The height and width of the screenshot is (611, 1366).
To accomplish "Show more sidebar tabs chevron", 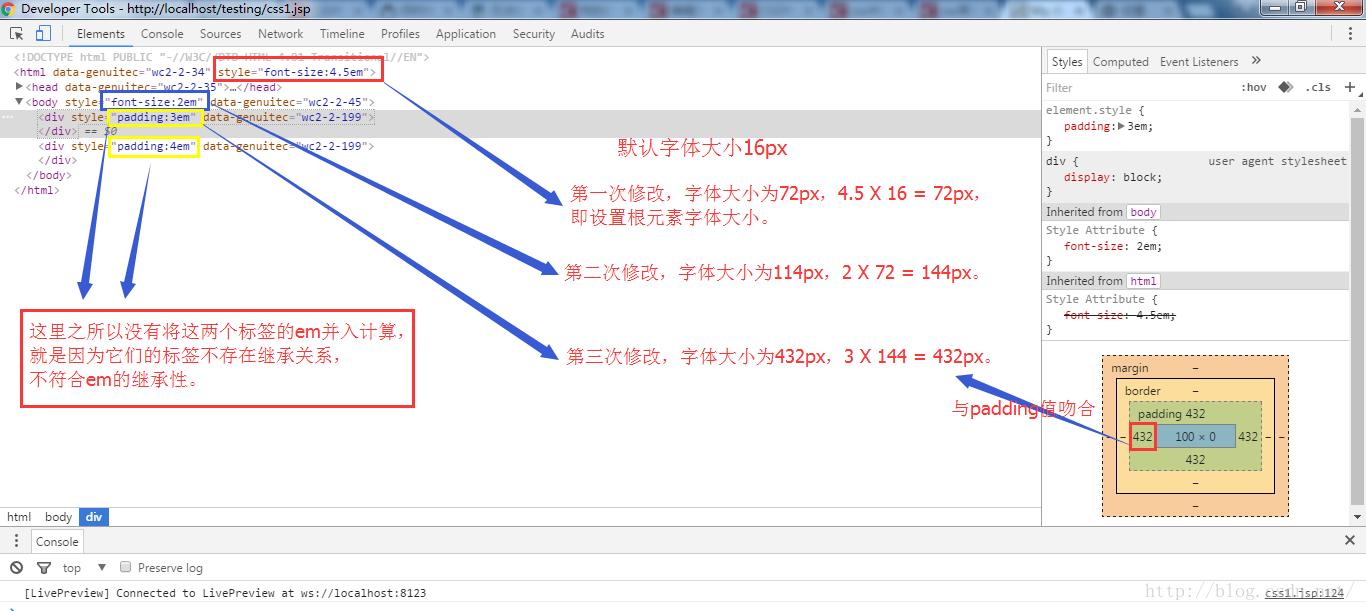I will click(1257, 61).
